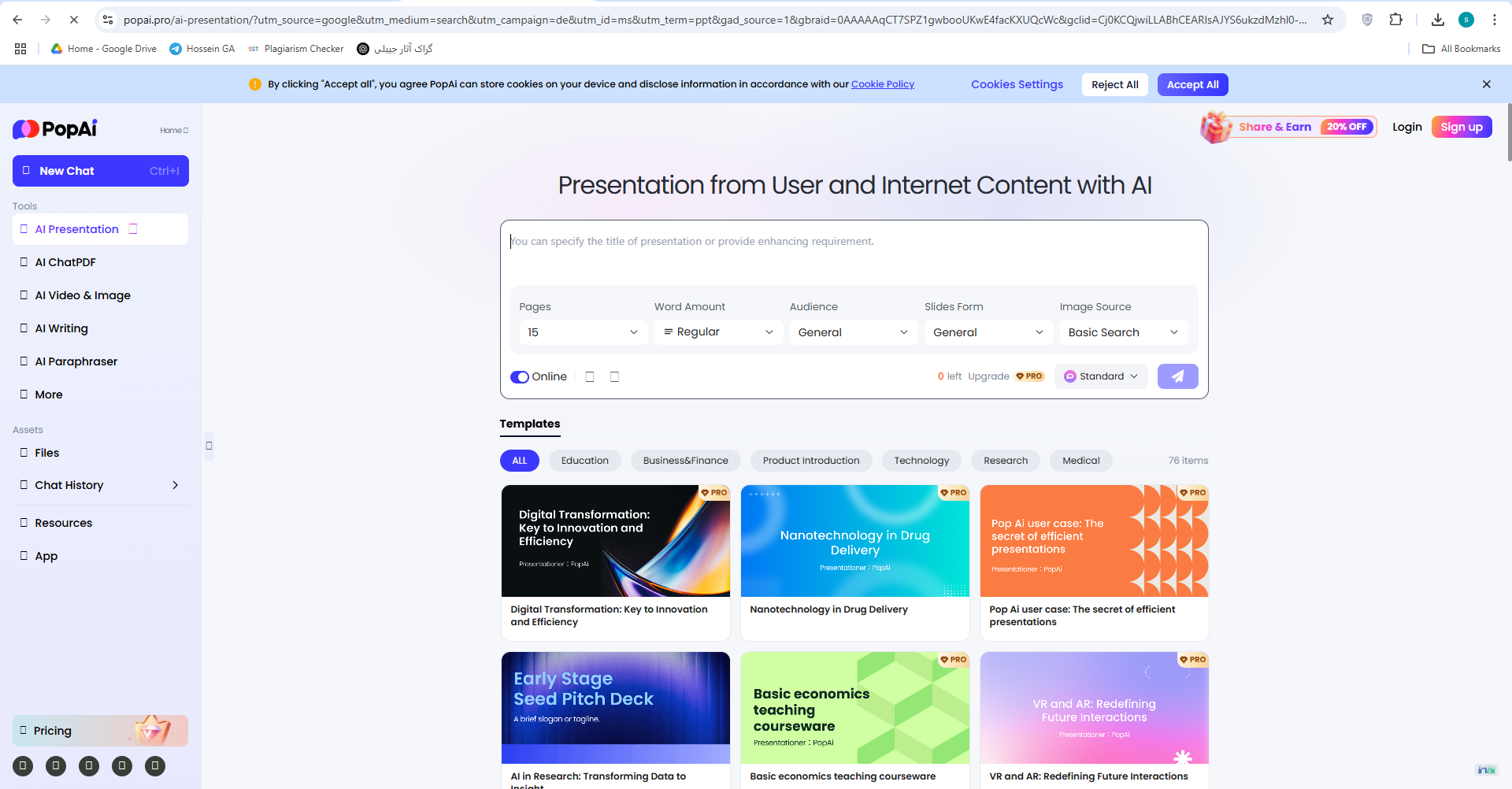The height and width of the screenshot is (789, 1512).
Task: Select the ALL template filter
Action: [x=520, y=461]
